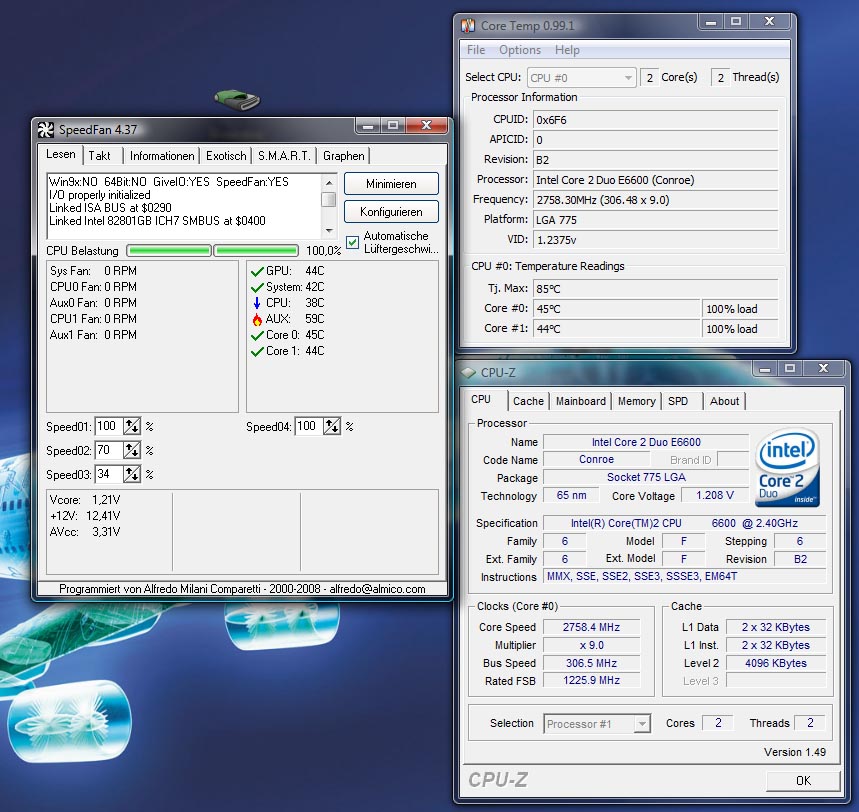Viewport: 859px width, 812px height.
Task: Click the Minimieren button in SpeedFan
Action: [x=391, y=184]
